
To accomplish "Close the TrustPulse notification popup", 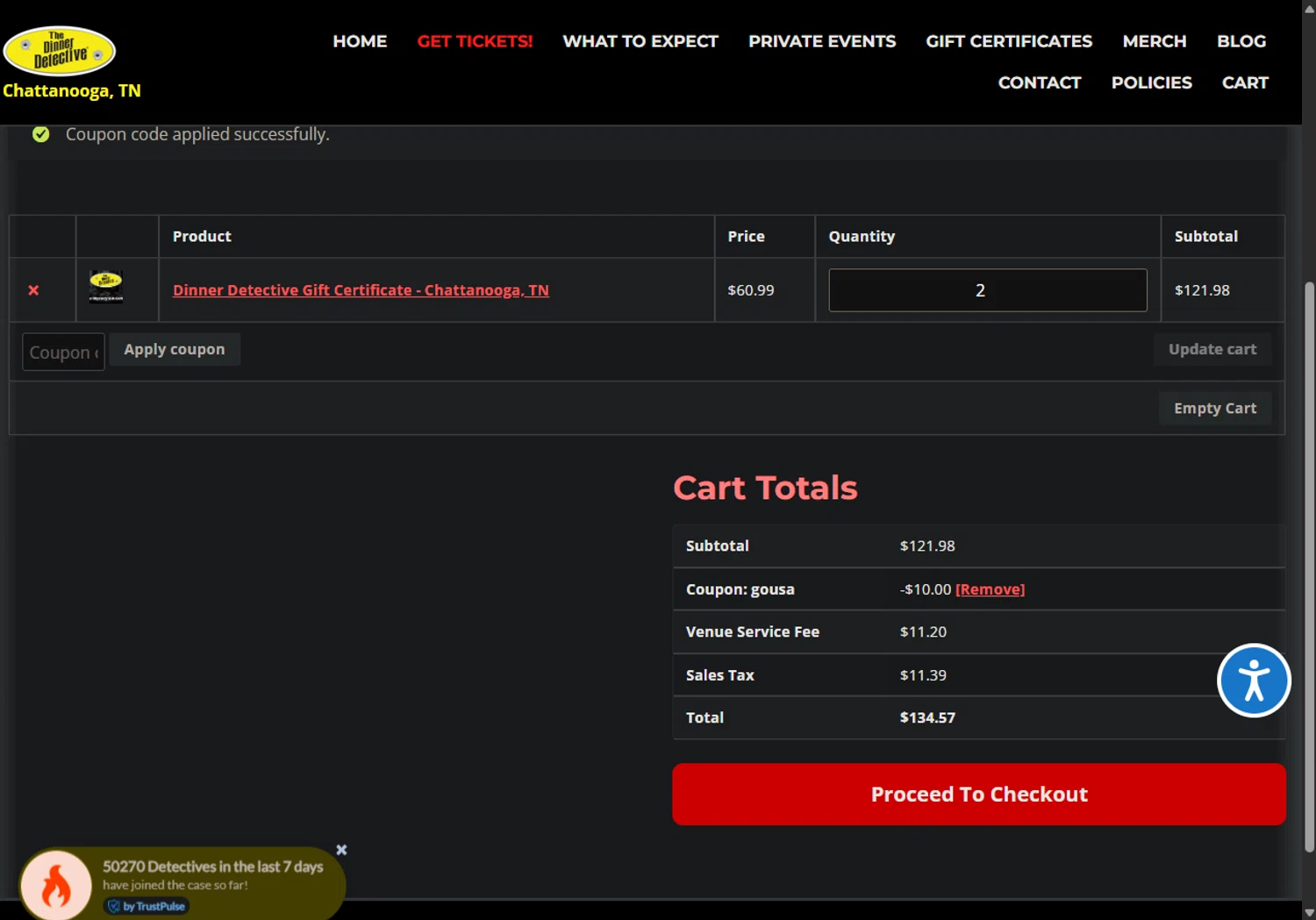I will click(x=341, y=850).
